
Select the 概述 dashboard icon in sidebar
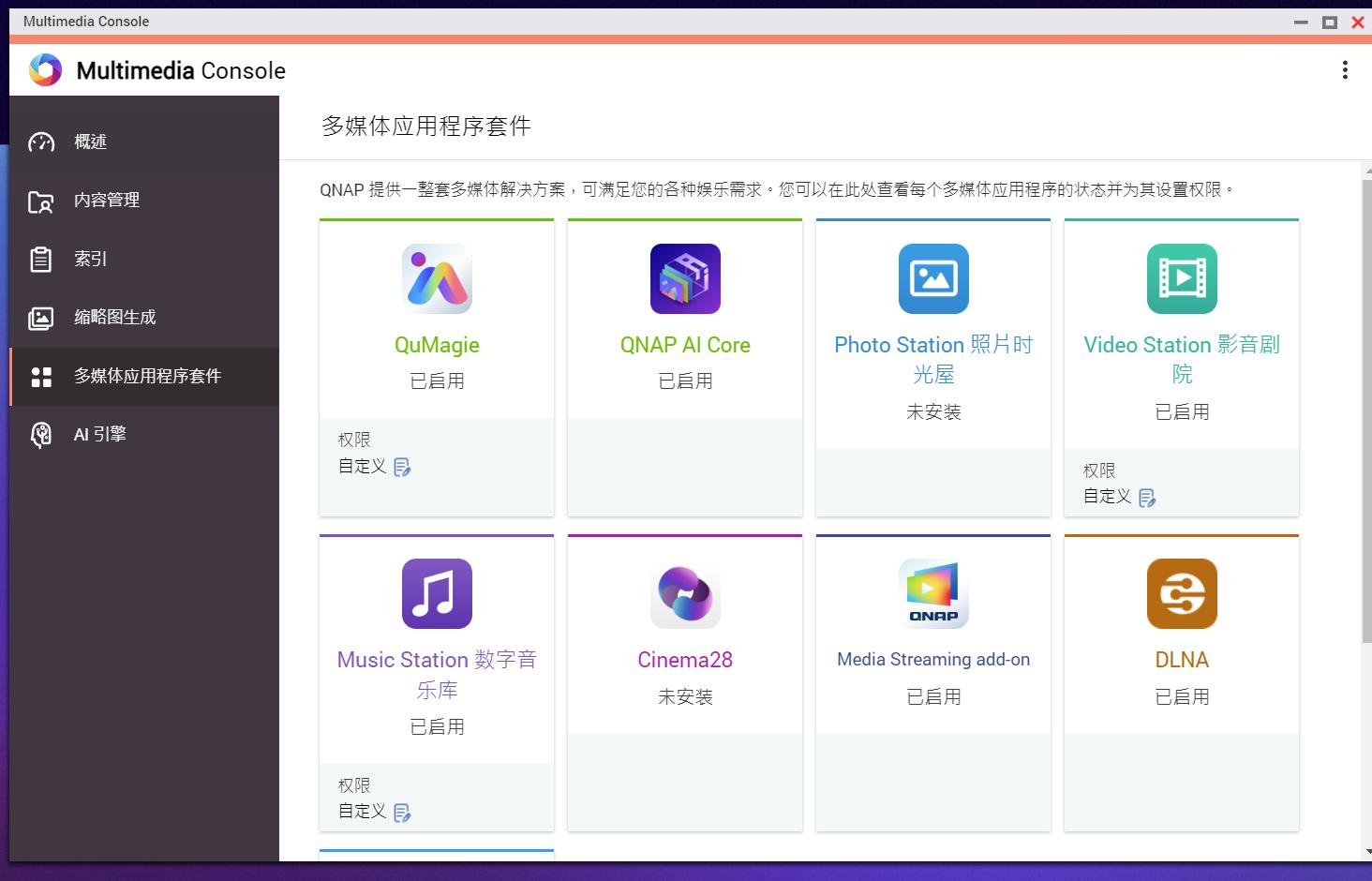pos(41,142)
